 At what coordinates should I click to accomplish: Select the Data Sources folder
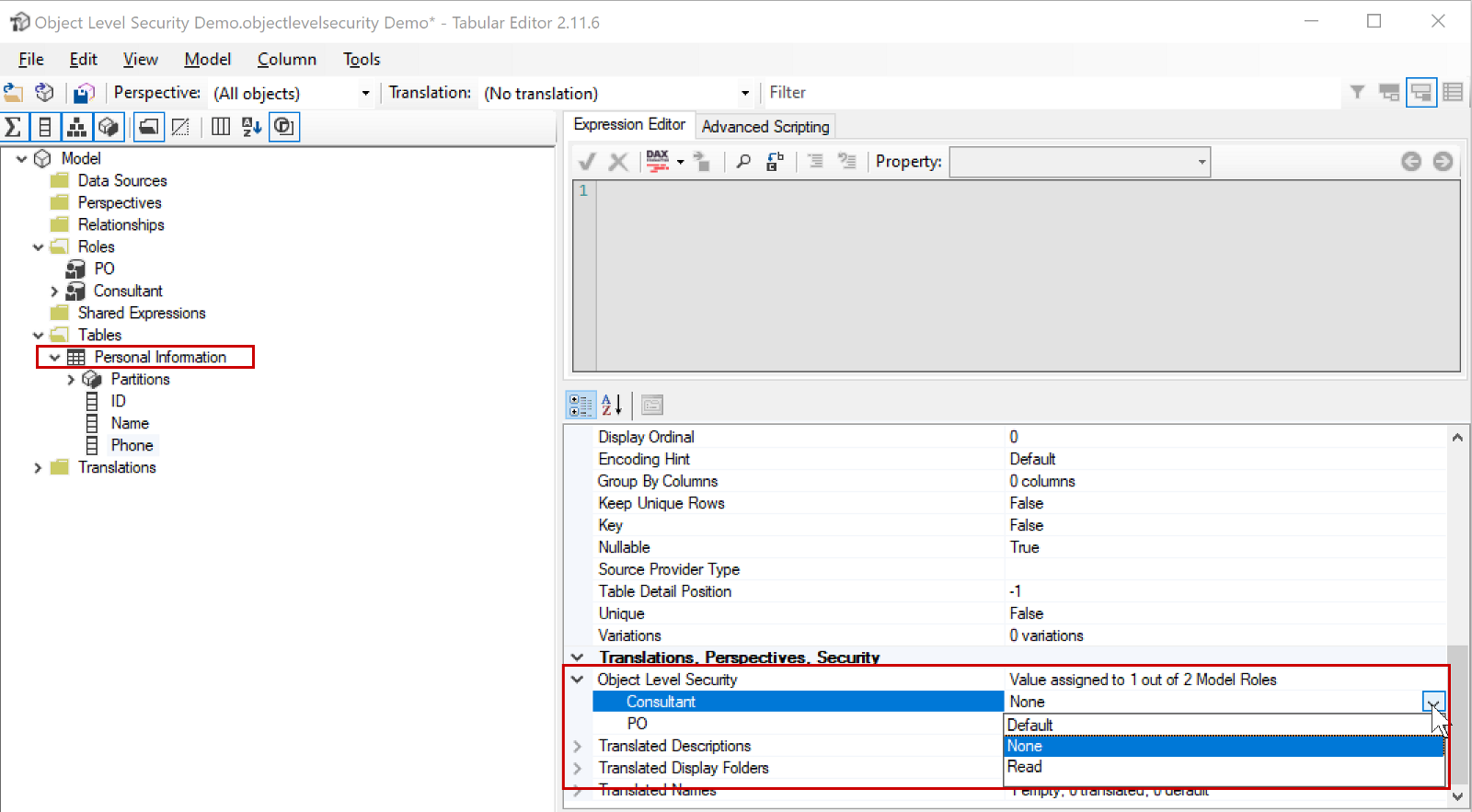pyautogui.click(x=122, y=180)
